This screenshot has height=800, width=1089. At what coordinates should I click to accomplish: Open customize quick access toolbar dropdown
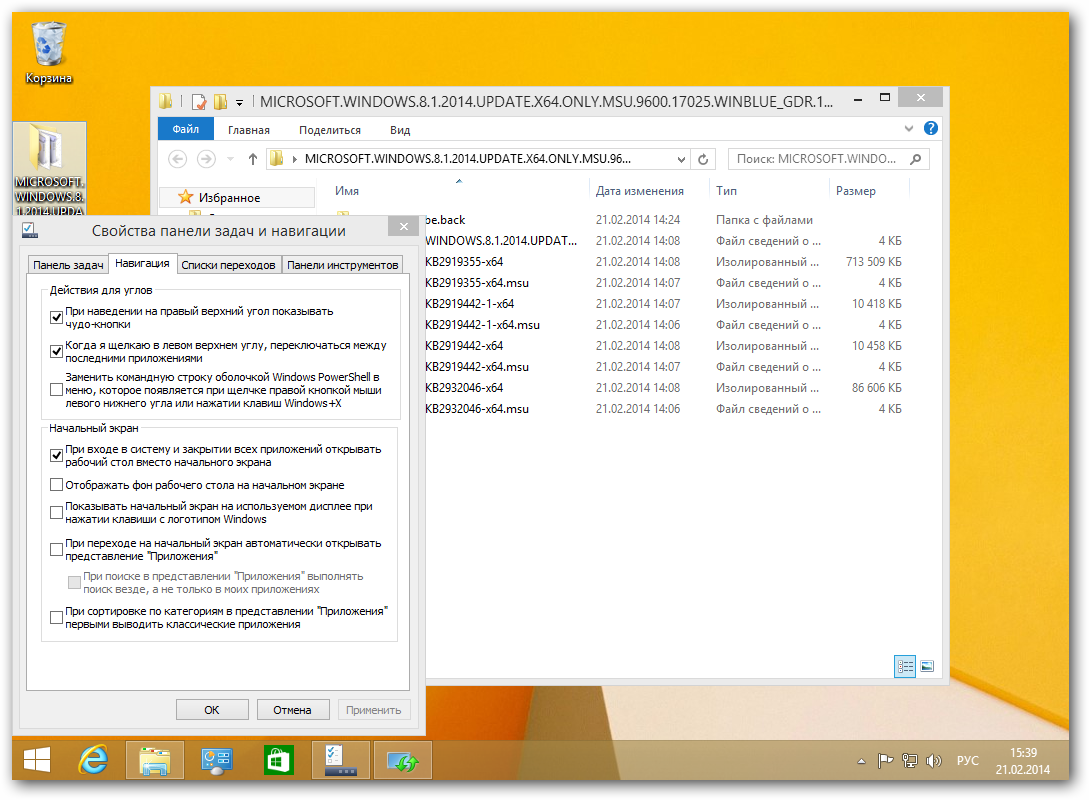[239, 103]
